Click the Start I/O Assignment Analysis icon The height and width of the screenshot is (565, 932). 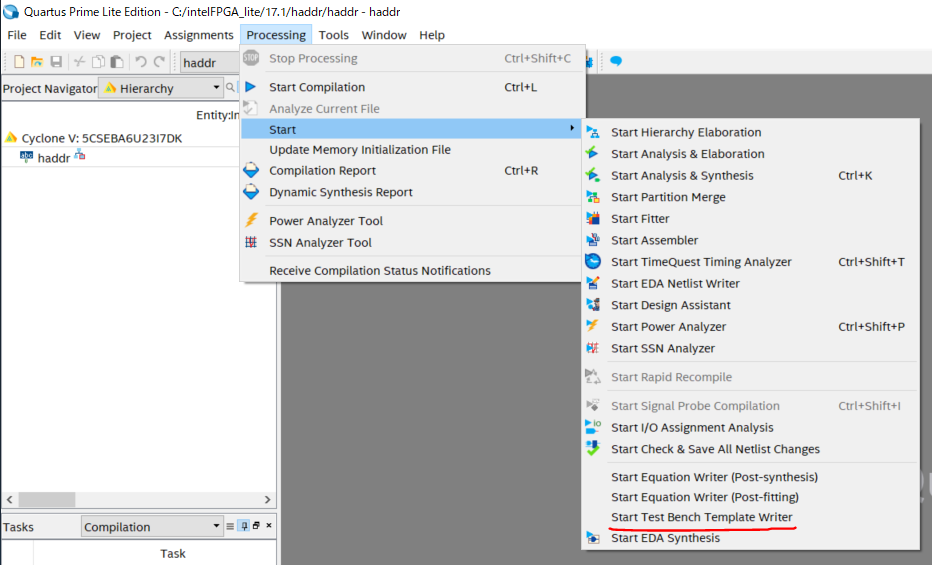point(593,427)
